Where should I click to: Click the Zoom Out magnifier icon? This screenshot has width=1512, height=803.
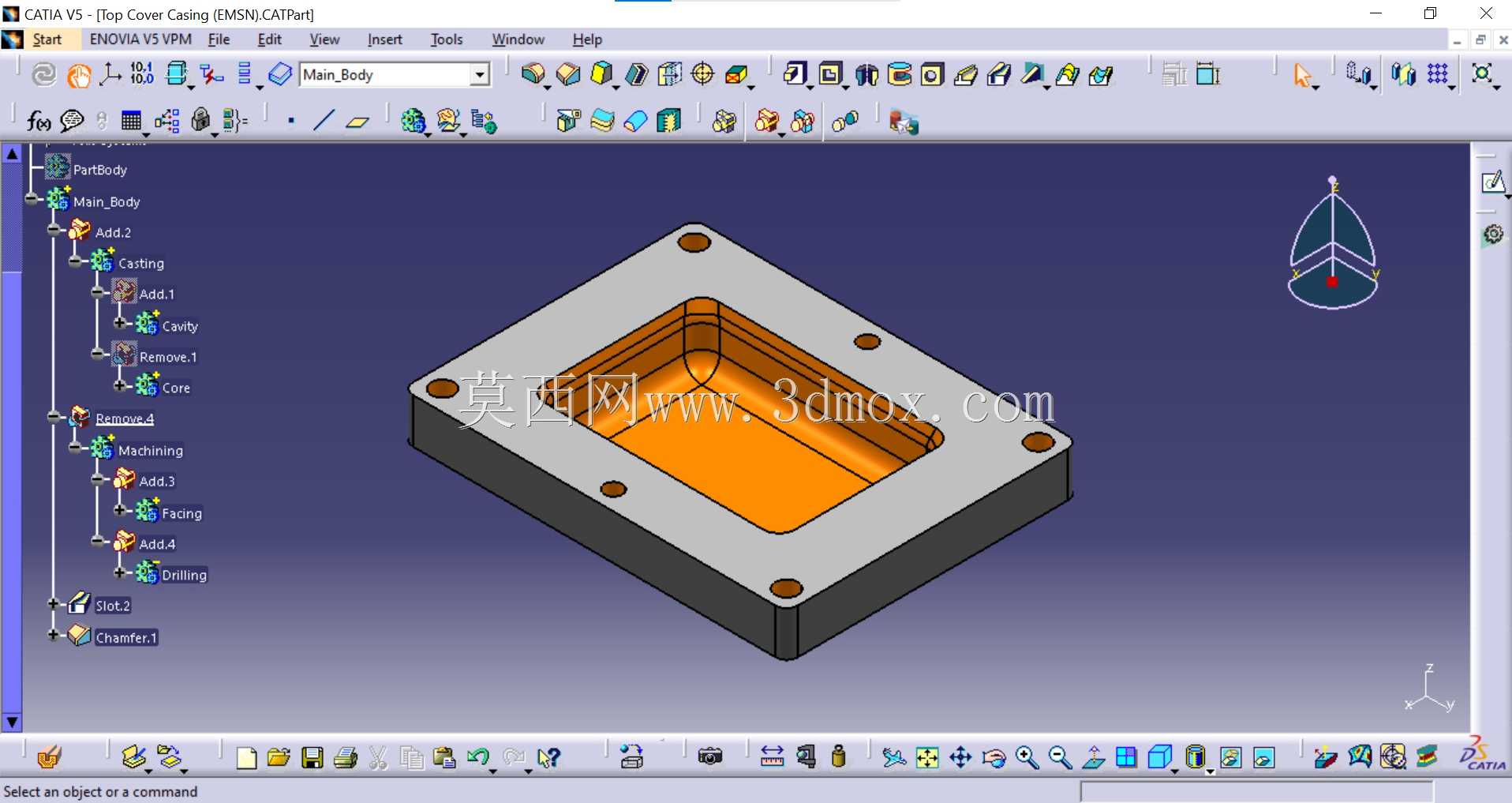point(1060,758)
